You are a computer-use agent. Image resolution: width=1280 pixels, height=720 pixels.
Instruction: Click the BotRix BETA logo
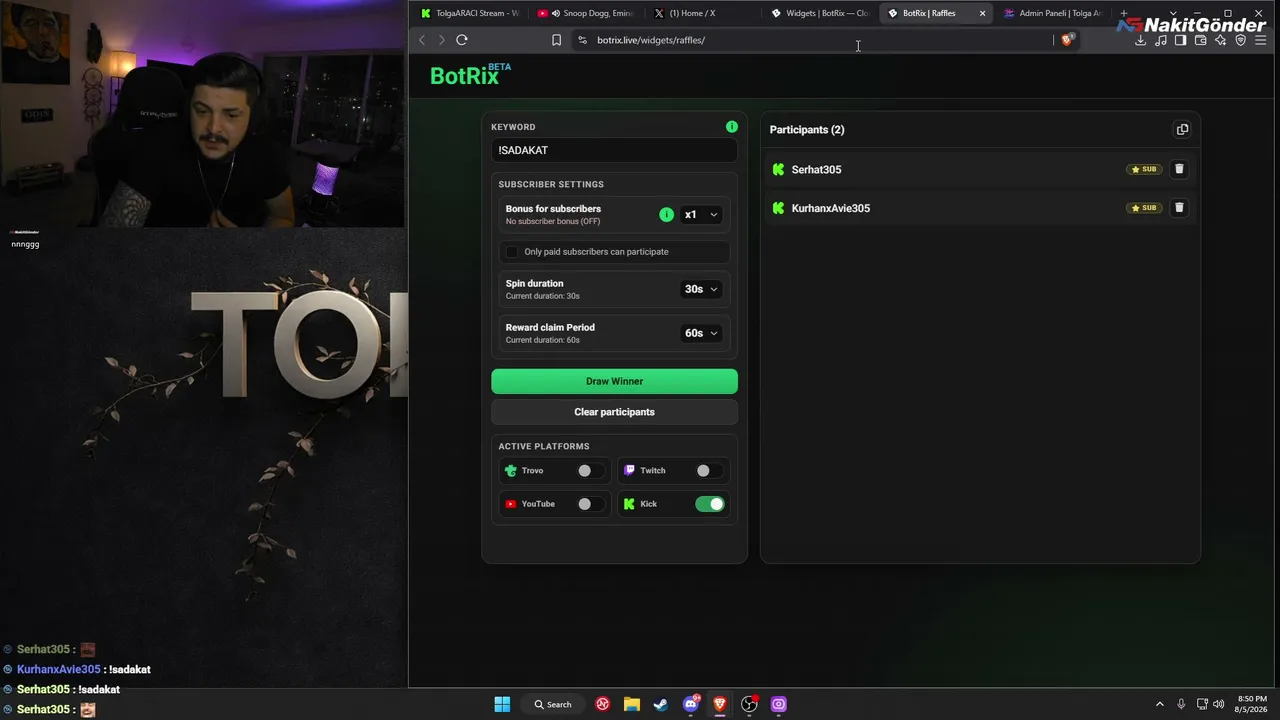[470, 75]
